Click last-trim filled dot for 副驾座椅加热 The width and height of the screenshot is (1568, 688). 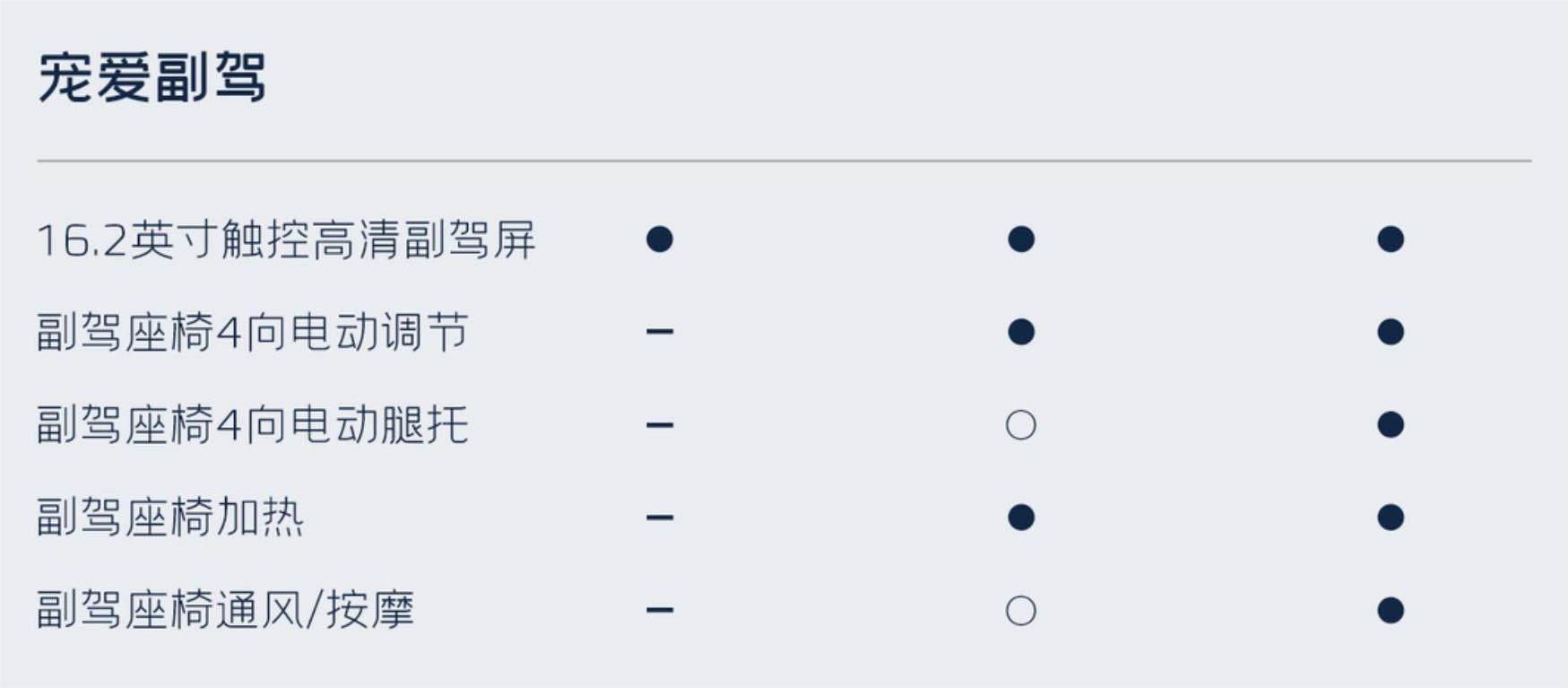[1390, 518]
